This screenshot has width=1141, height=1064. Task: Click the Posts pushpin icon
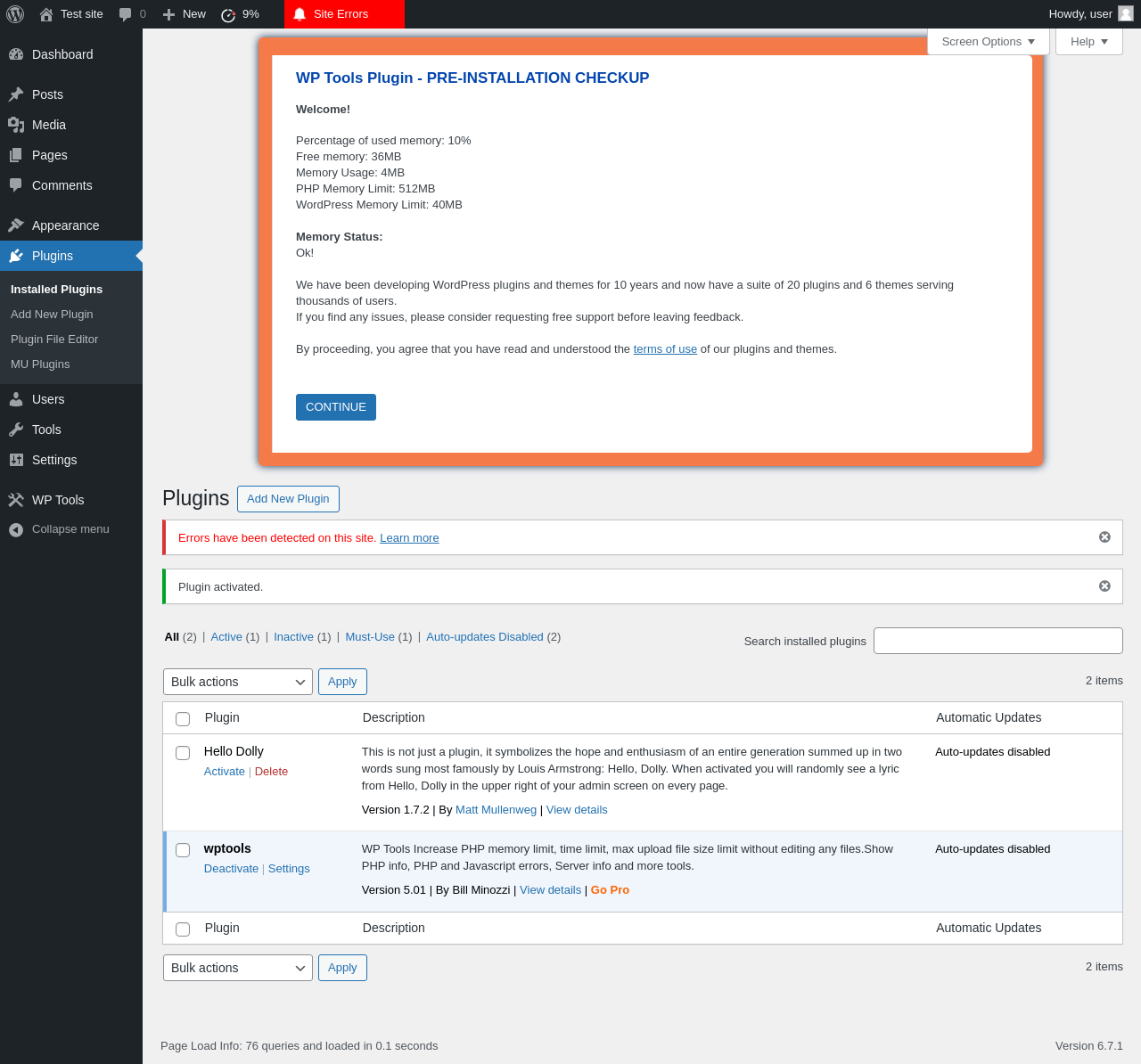tap(16, 94)
